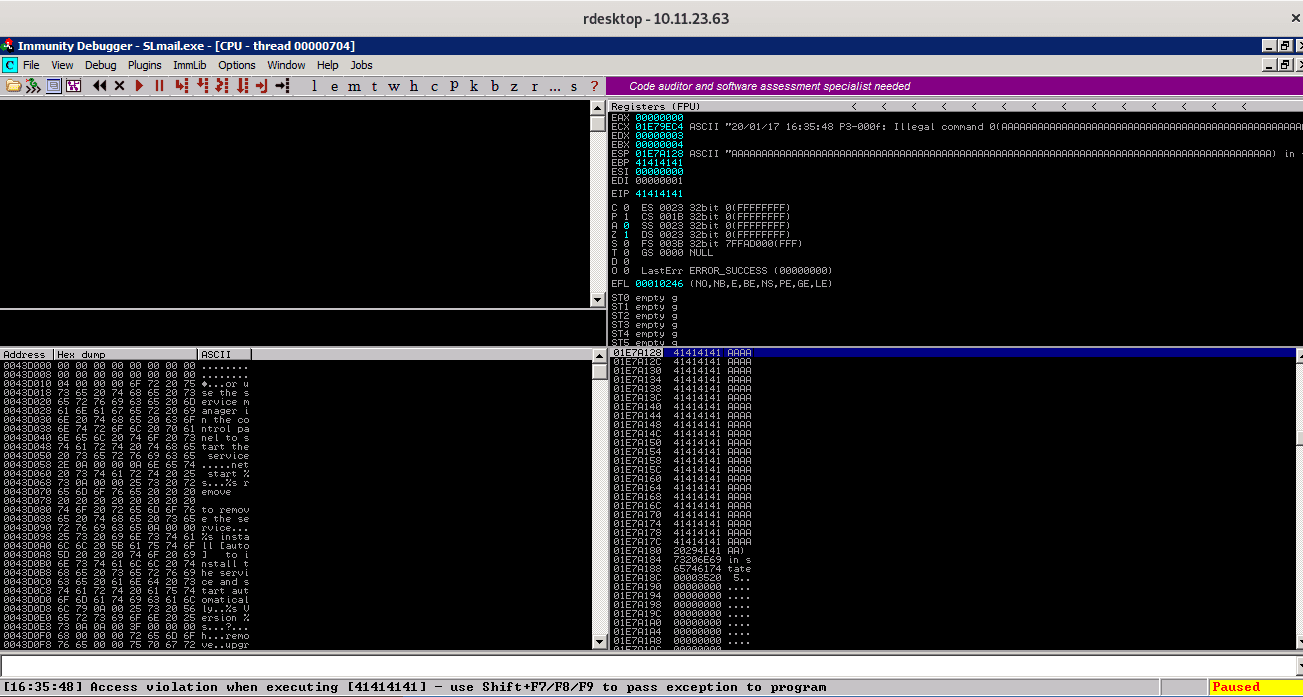1303x697 pixels.
Task: Click the Execute till return icon
Action: click(x=261, y=86)
